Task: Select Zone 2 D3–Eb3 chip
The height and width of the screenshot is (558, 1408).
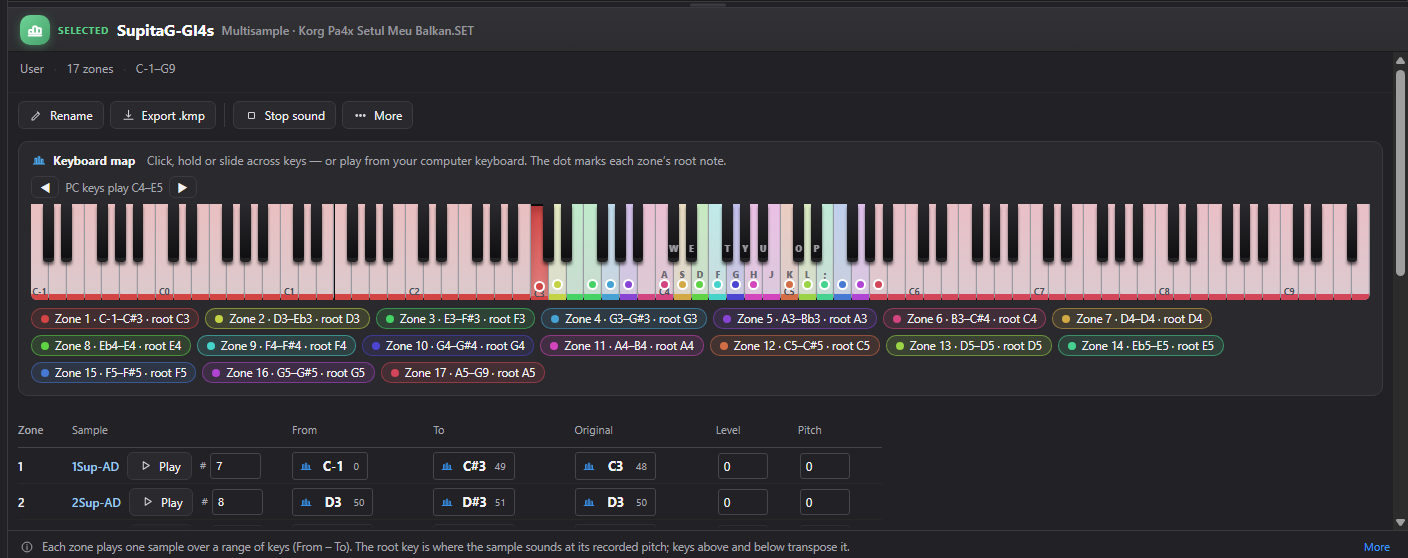Action: pos(287,319)
